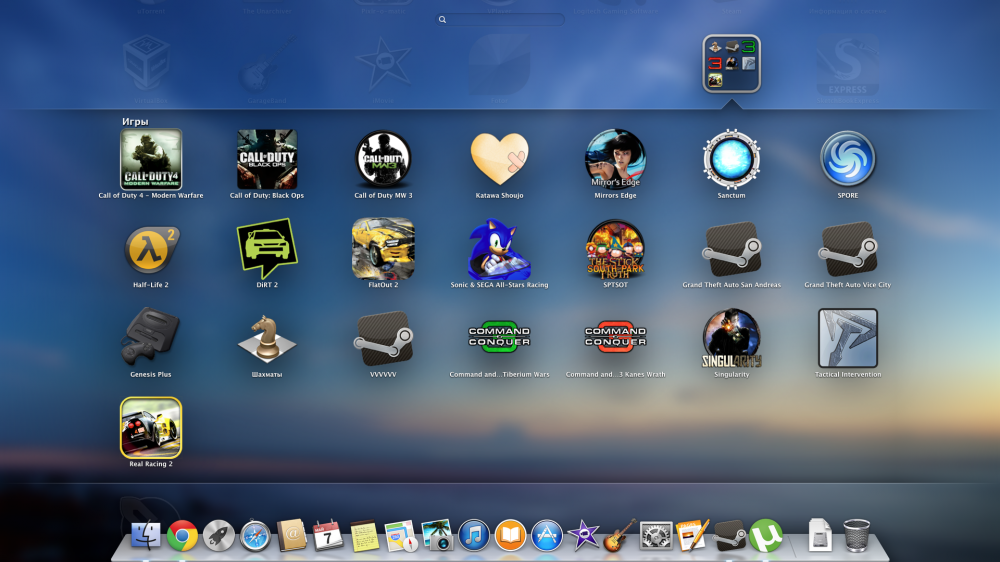The height and width of the screenshot is (562, 1000).
Task: Launch DiRT 2 game
Action: [267, 249]
